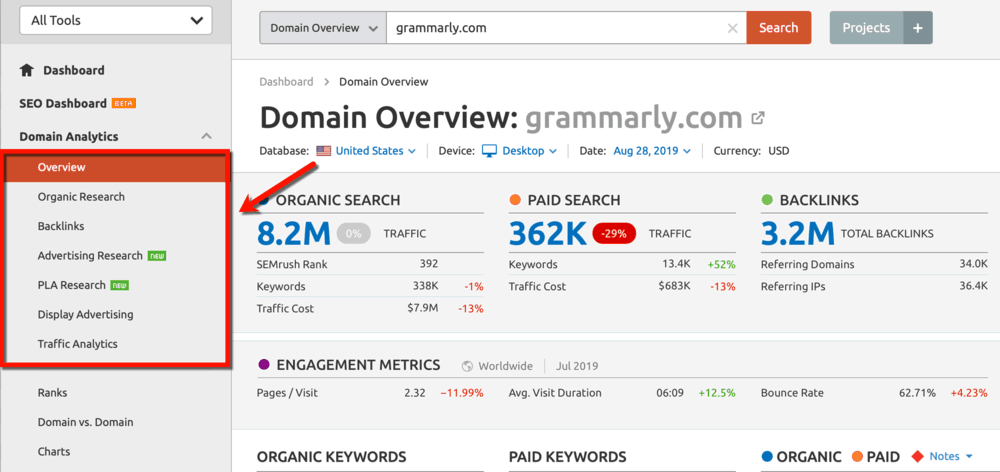
Task: Open the Aug 28, 2019 date dropdown
Action: click(652, 151)
